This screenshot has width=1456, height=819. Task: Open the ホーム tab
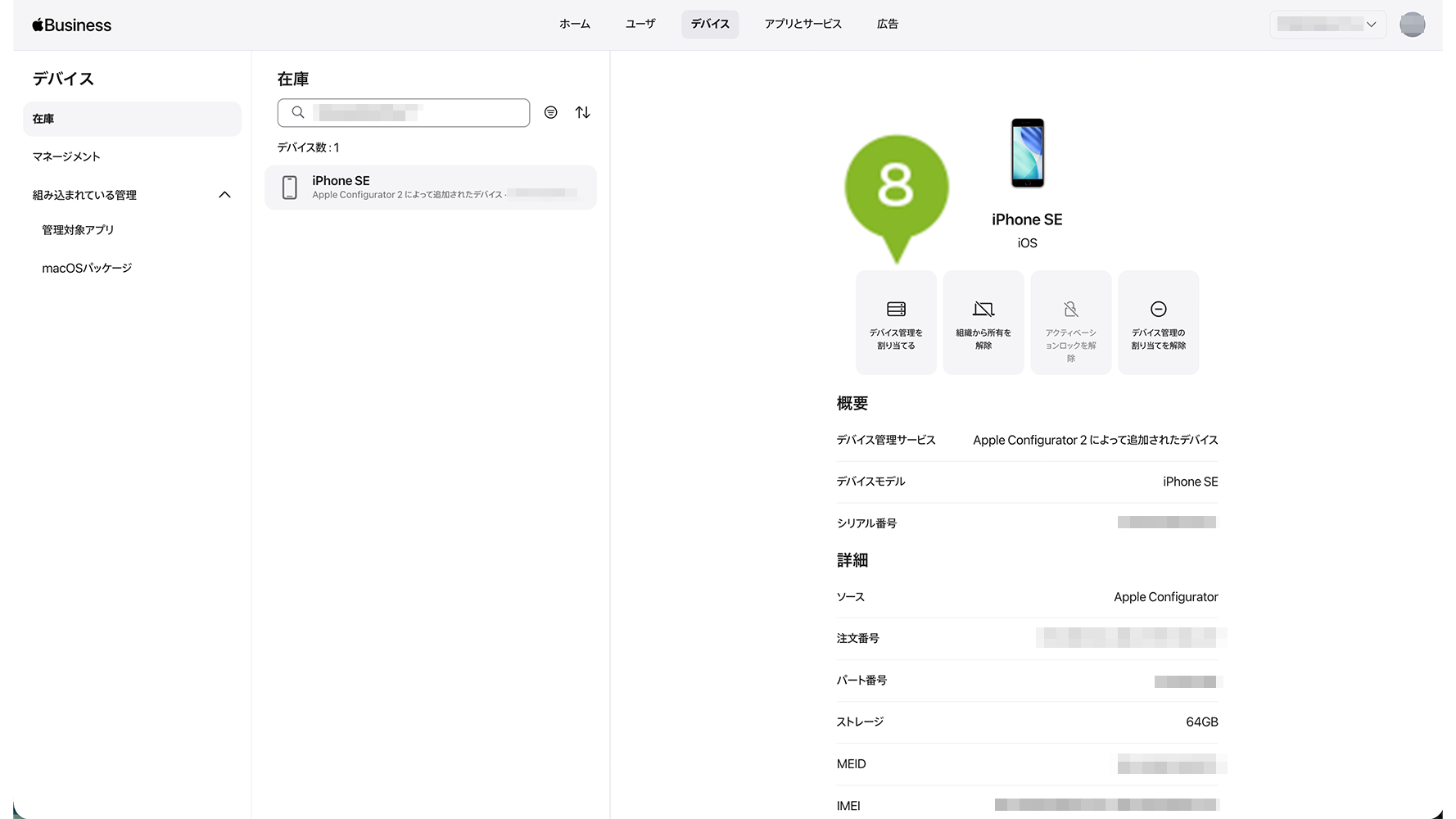(574, 25)
